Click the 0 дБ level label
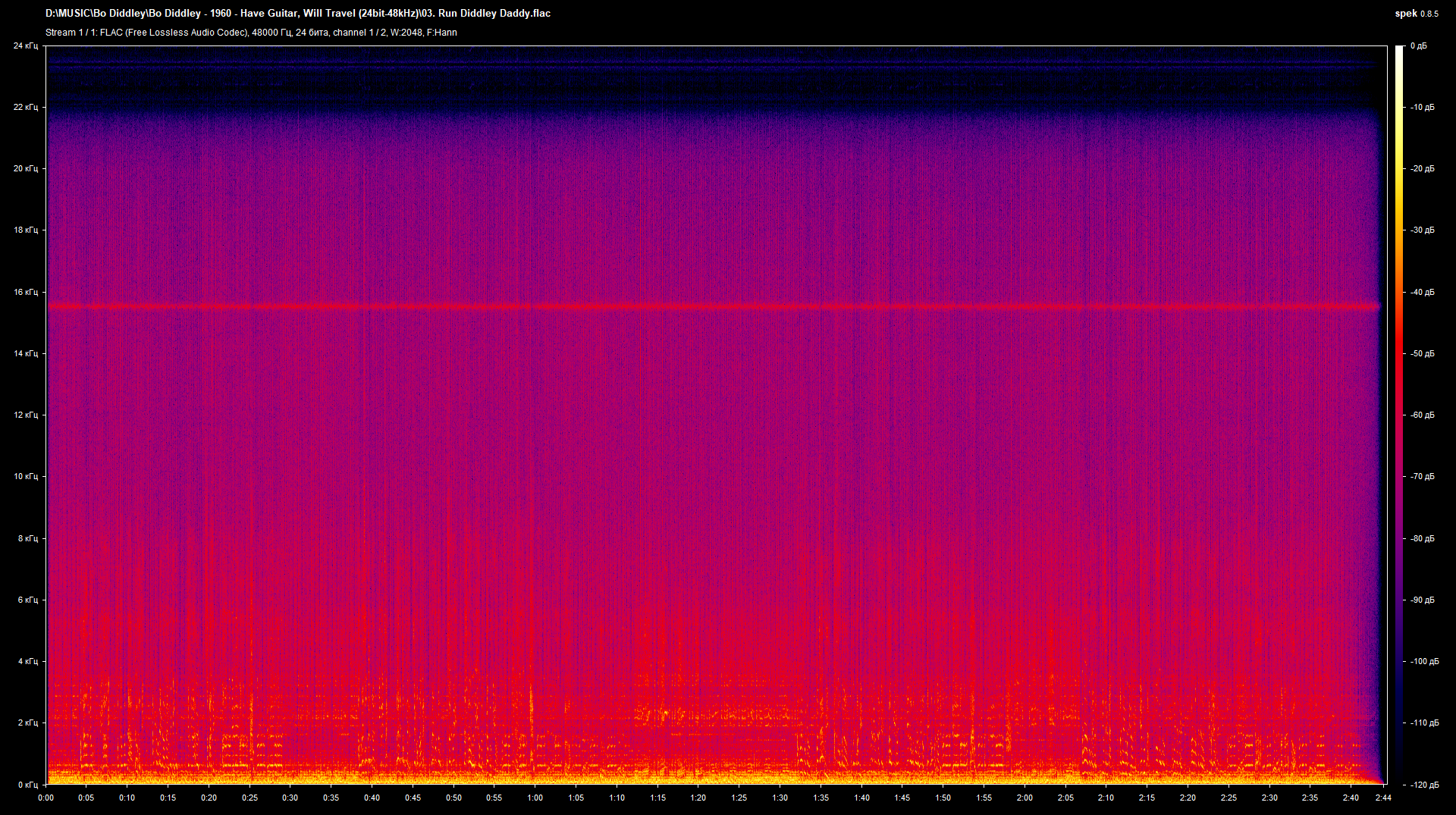1456x815 pixels. coord(1418,46)
